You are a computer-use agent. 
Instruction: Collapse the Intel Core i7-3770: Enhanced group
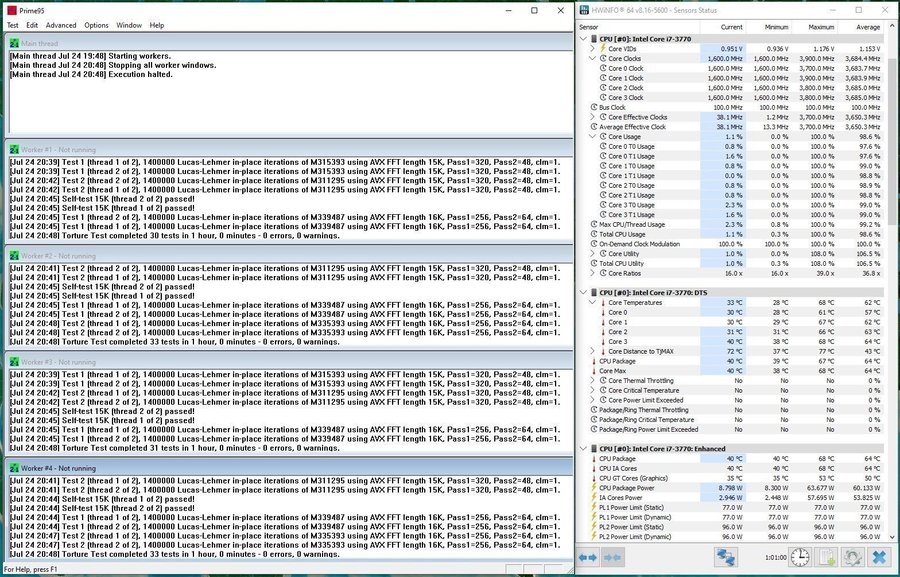pos(584,449)
